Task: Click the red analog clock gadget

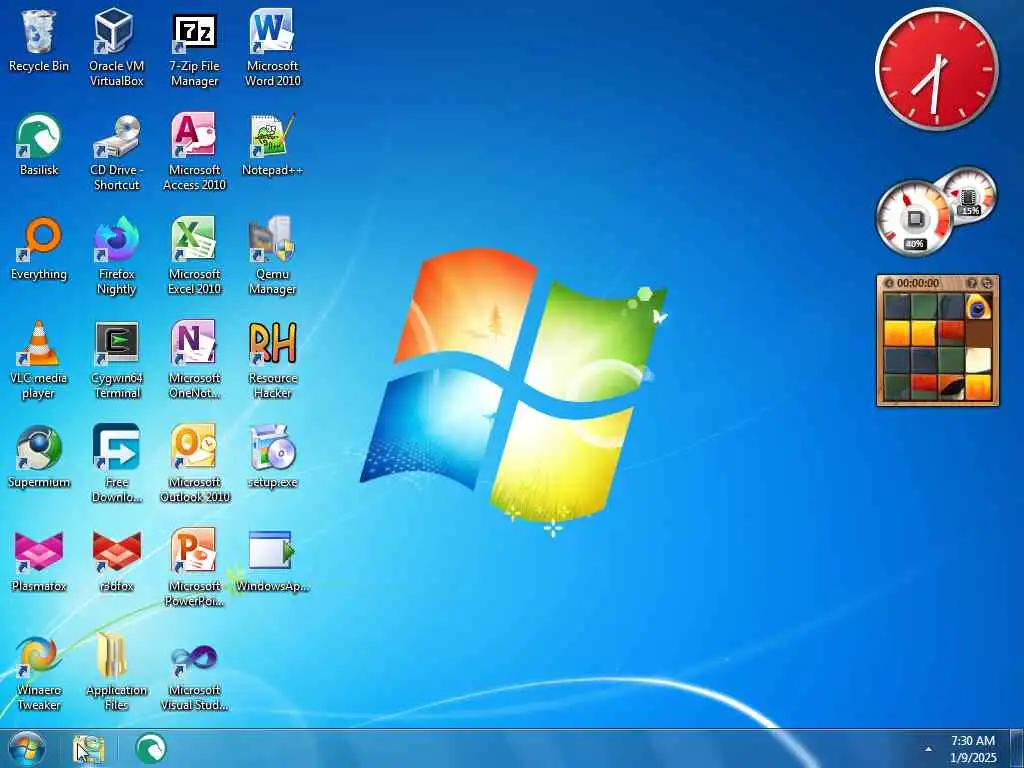Action: pyautogui.click(x=936, y=69)
